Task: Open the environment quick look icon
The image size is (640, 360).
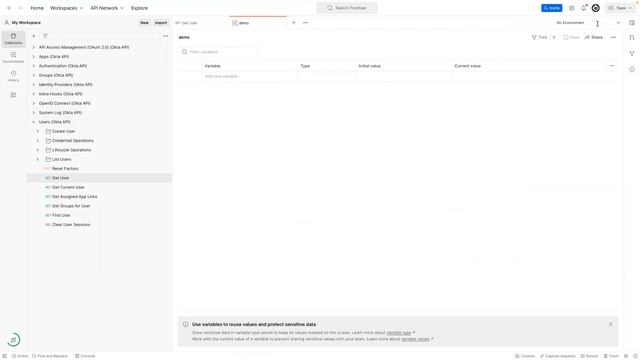Action: coord(632,23)
